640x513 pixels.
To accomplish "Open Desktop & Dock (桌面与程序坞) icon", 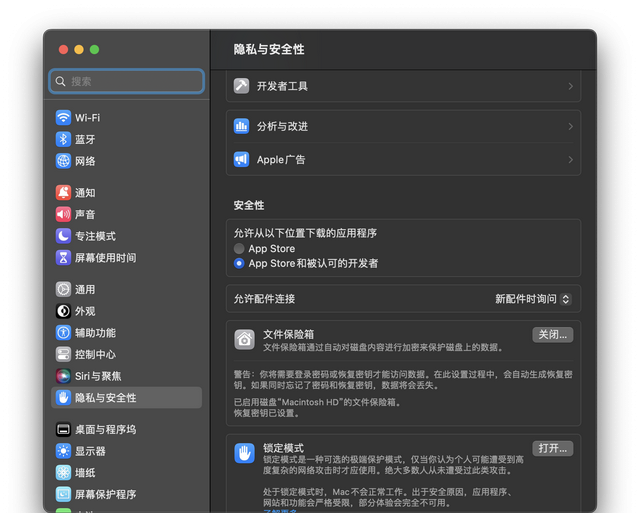I will [x=63, y=429].
